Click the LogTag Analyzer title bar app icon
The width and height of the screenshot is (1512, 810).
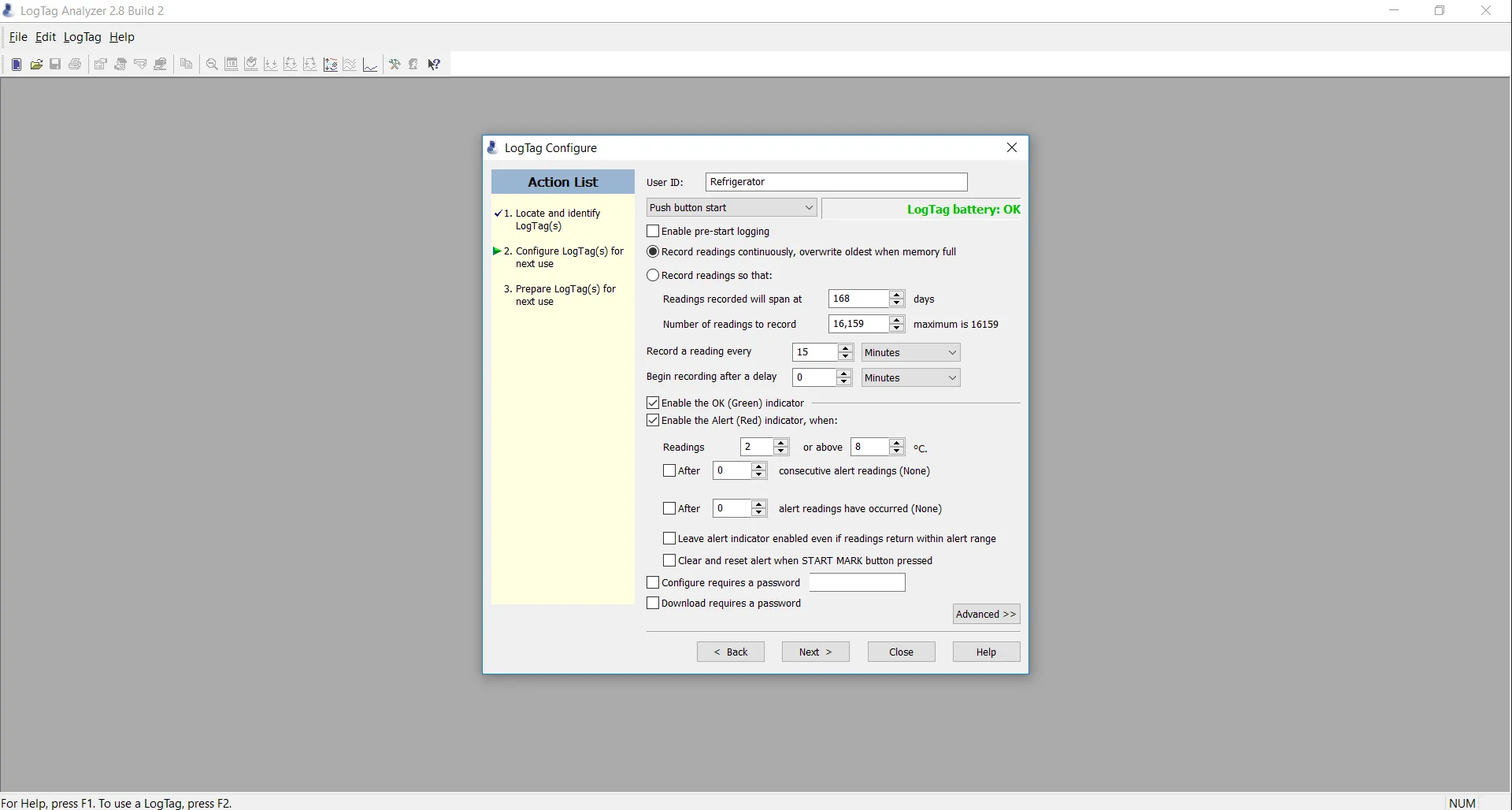point(9,10)
